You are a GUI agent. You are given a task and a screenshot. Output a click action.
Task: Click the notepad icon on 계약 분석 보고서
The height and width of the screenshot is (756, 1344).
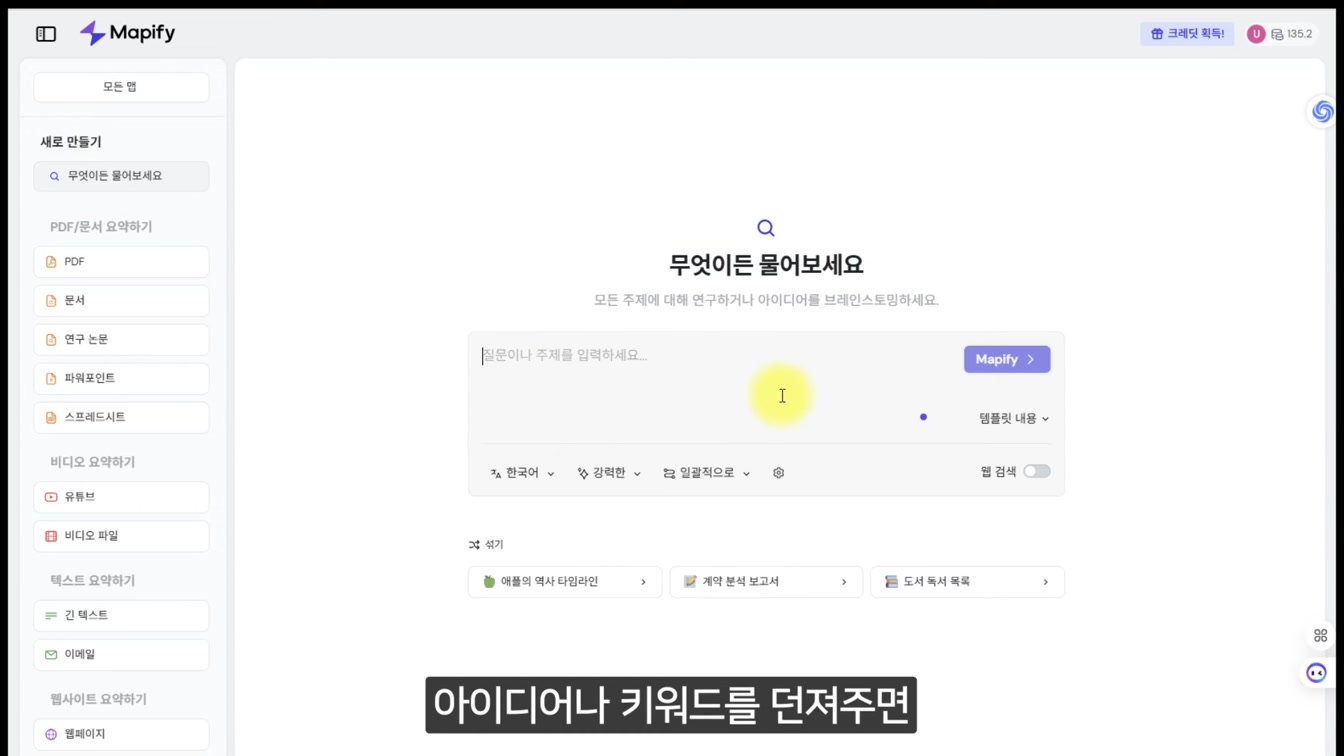click(x=690, y=582)
